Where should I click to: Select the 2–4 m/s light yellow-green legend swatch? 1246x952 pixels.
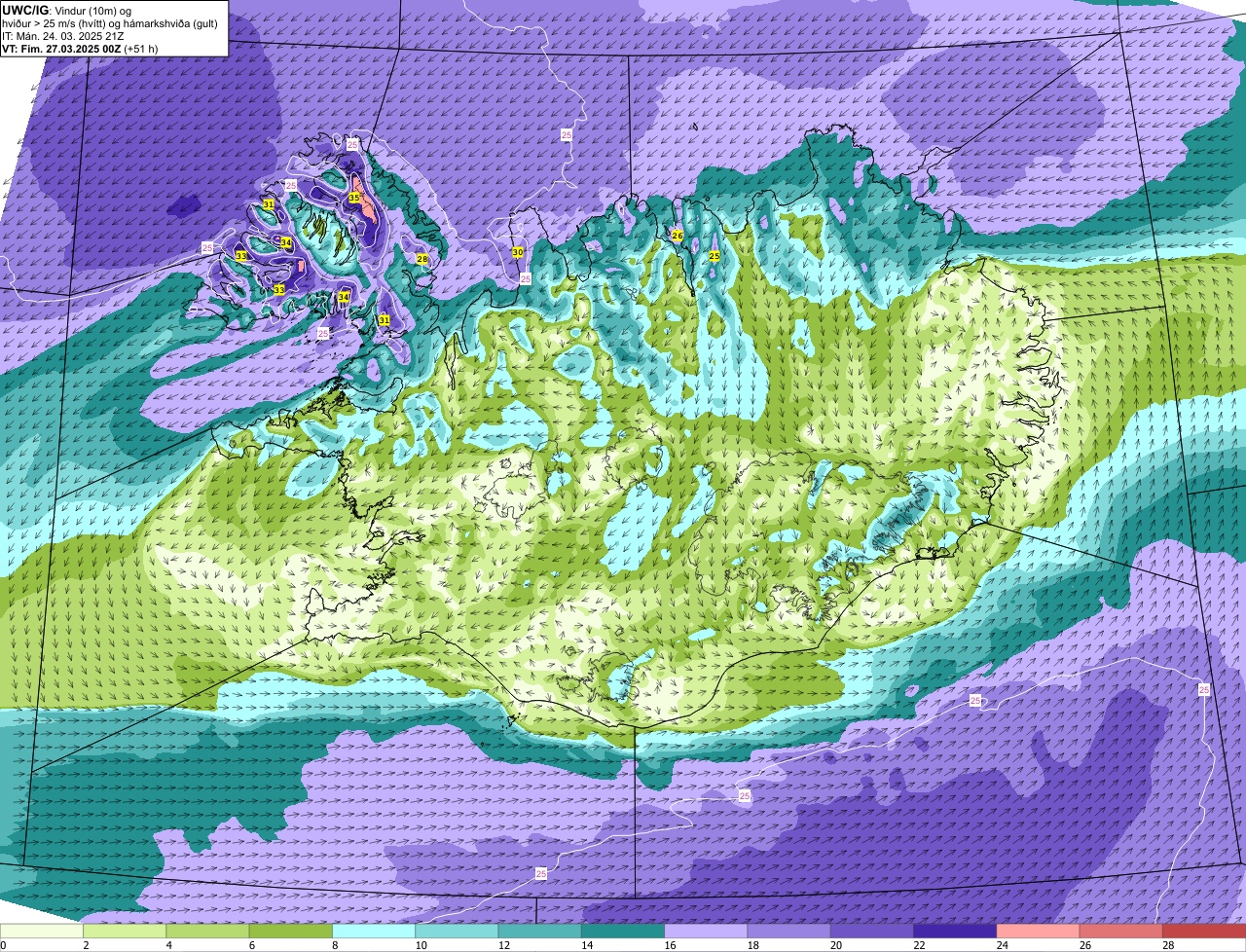point(125,932)
